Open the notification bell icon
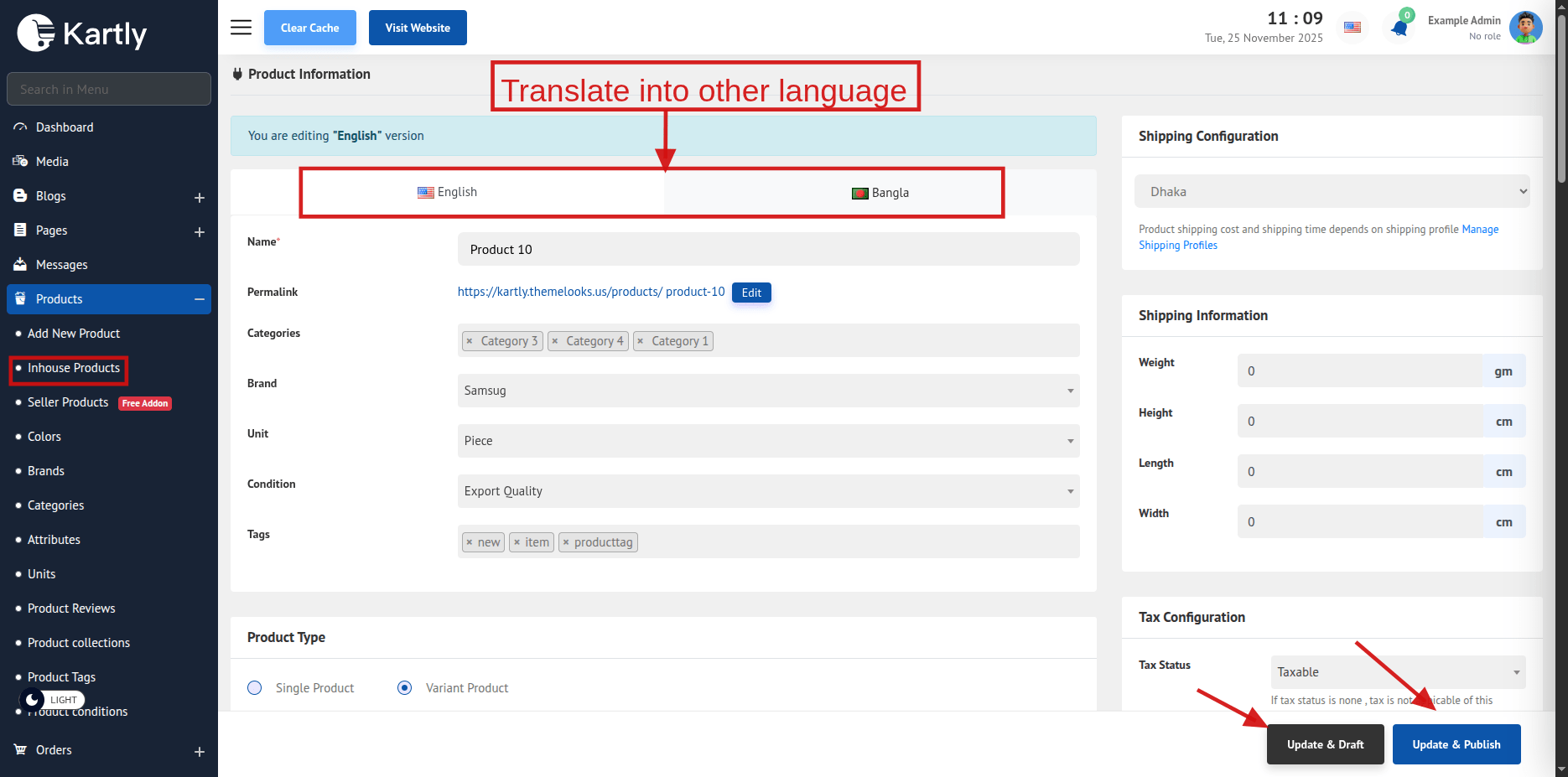Screen dimensions: 1568x777 (1399, 28)
